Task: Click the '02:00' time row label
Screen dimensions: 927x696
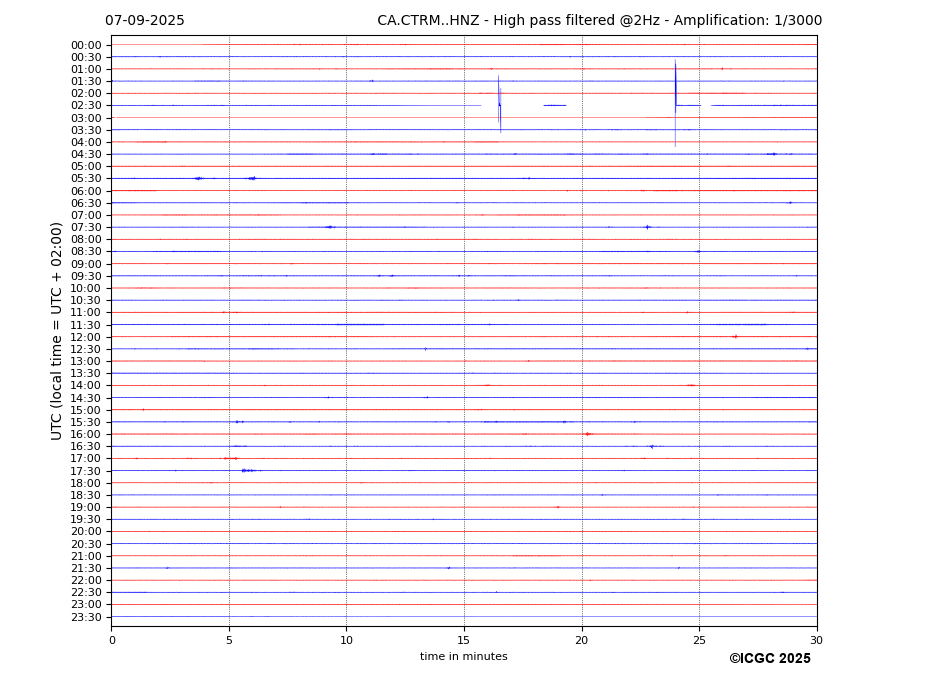Action: [86, 93]
